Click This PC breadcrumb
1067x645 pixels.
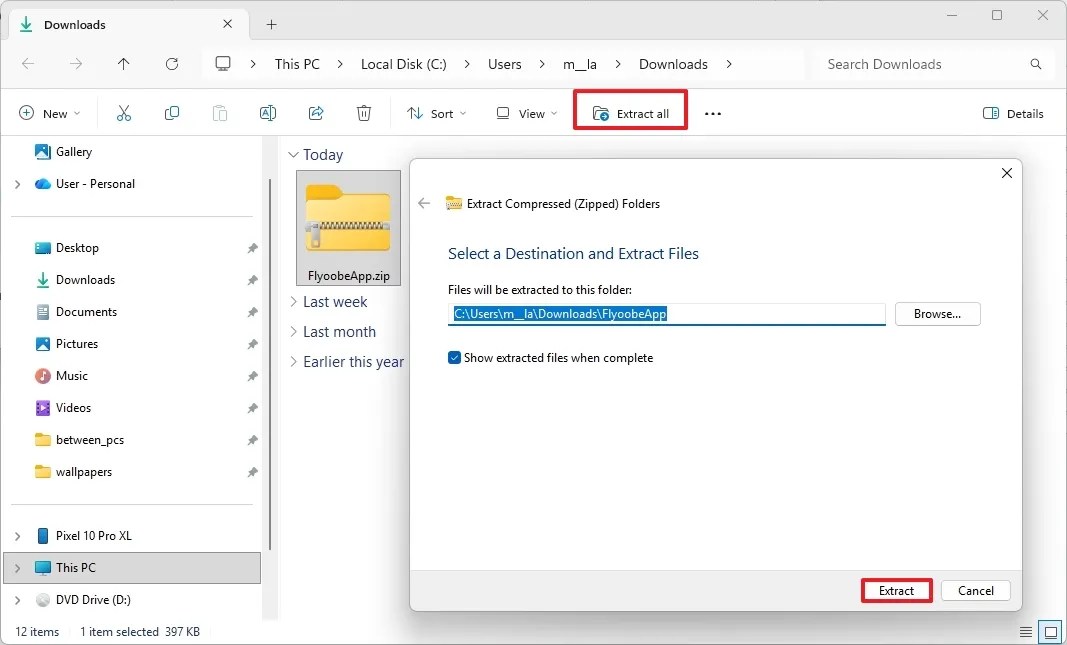pyautogui.click(x=297, y=64)
